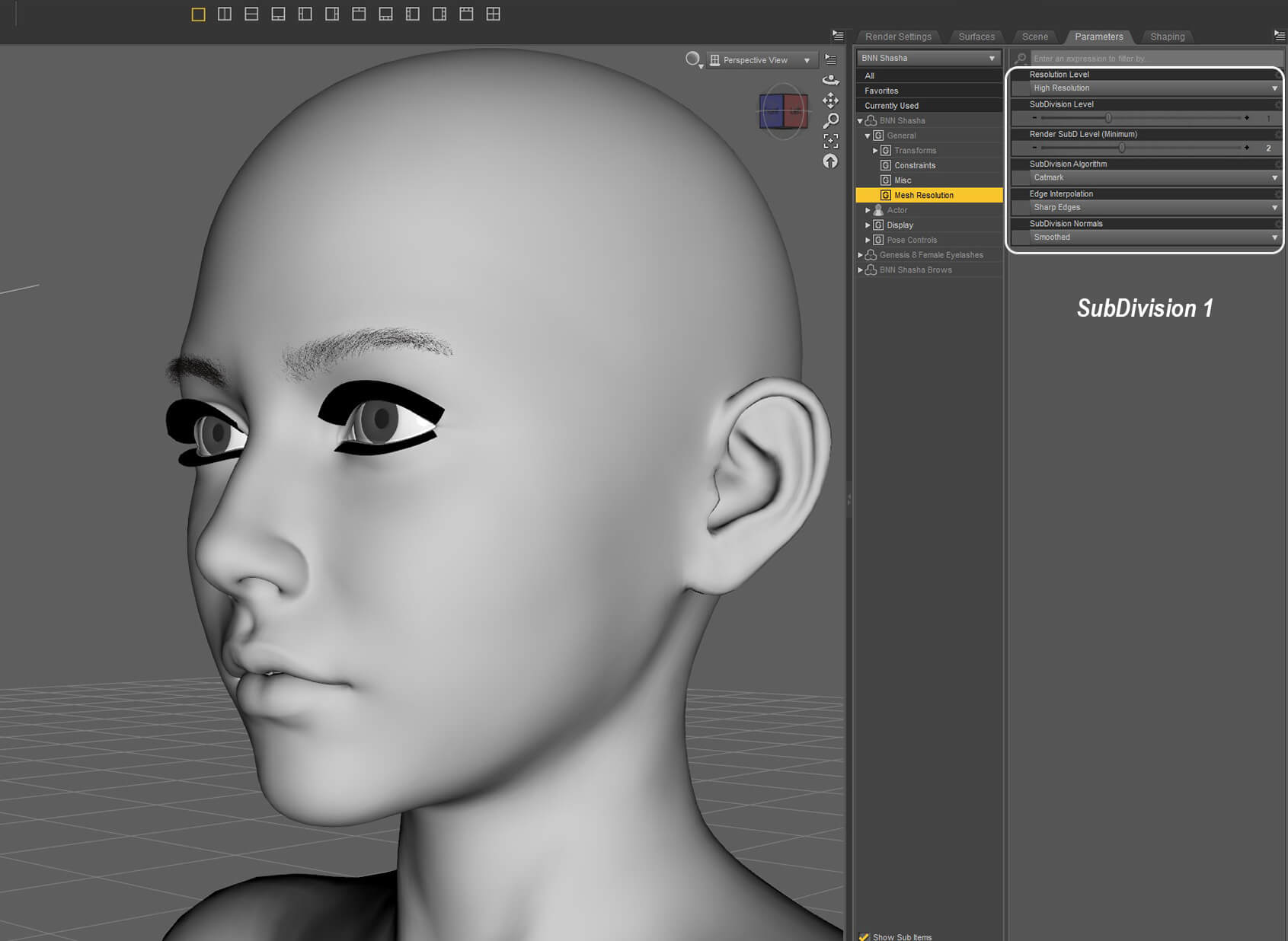Decrease Render SubD Level with minus button
1288x941 pixels.
(x=1034, y=148)
